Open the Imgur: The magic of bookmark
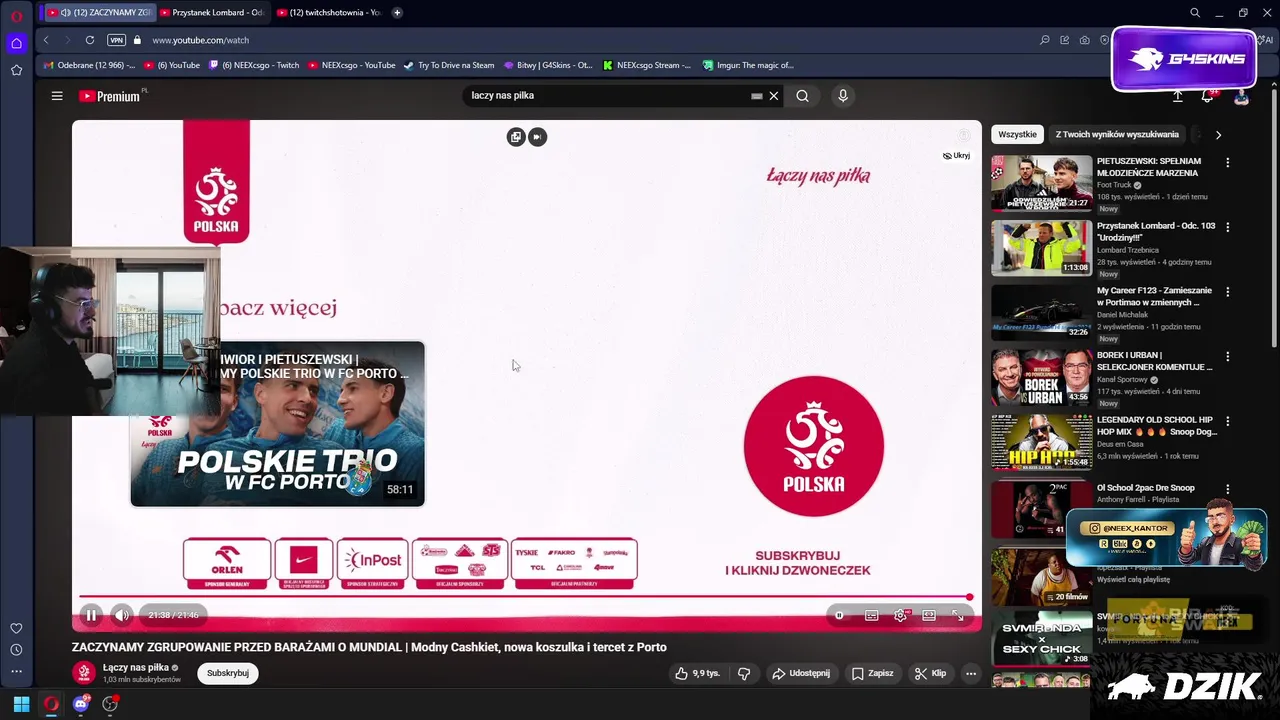This screenshot has height=720, width=1280. [748, 65]
